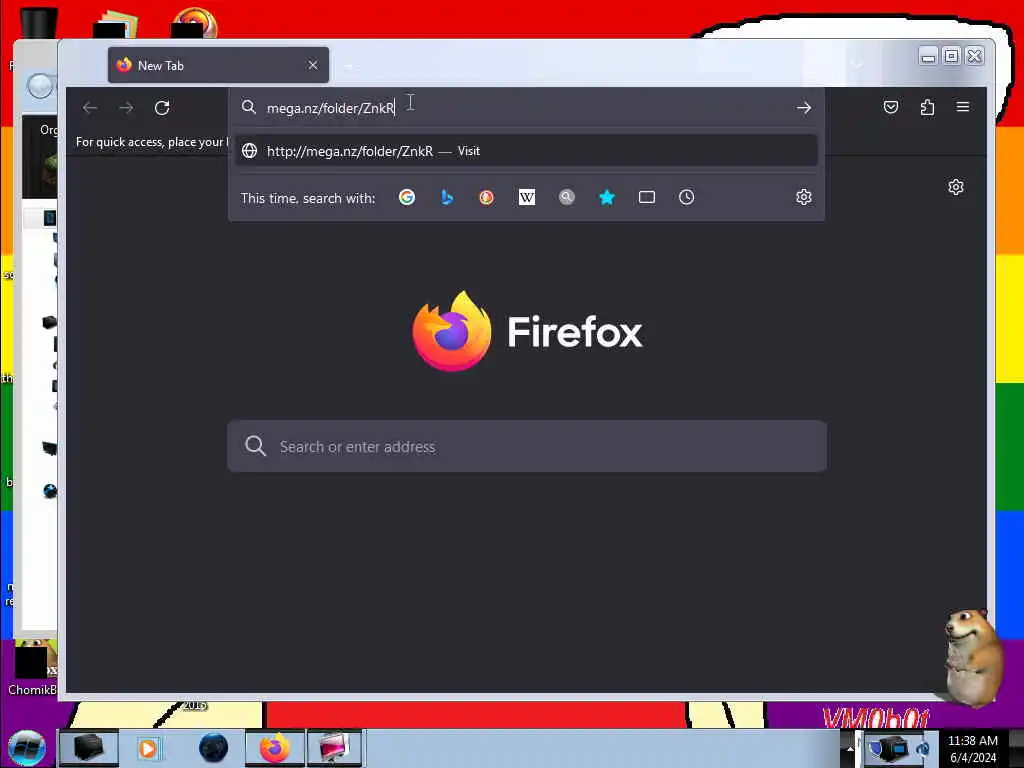Open the black folder taskbar icon
This screenshot has height=768, width=1024.
pos(89,748)
